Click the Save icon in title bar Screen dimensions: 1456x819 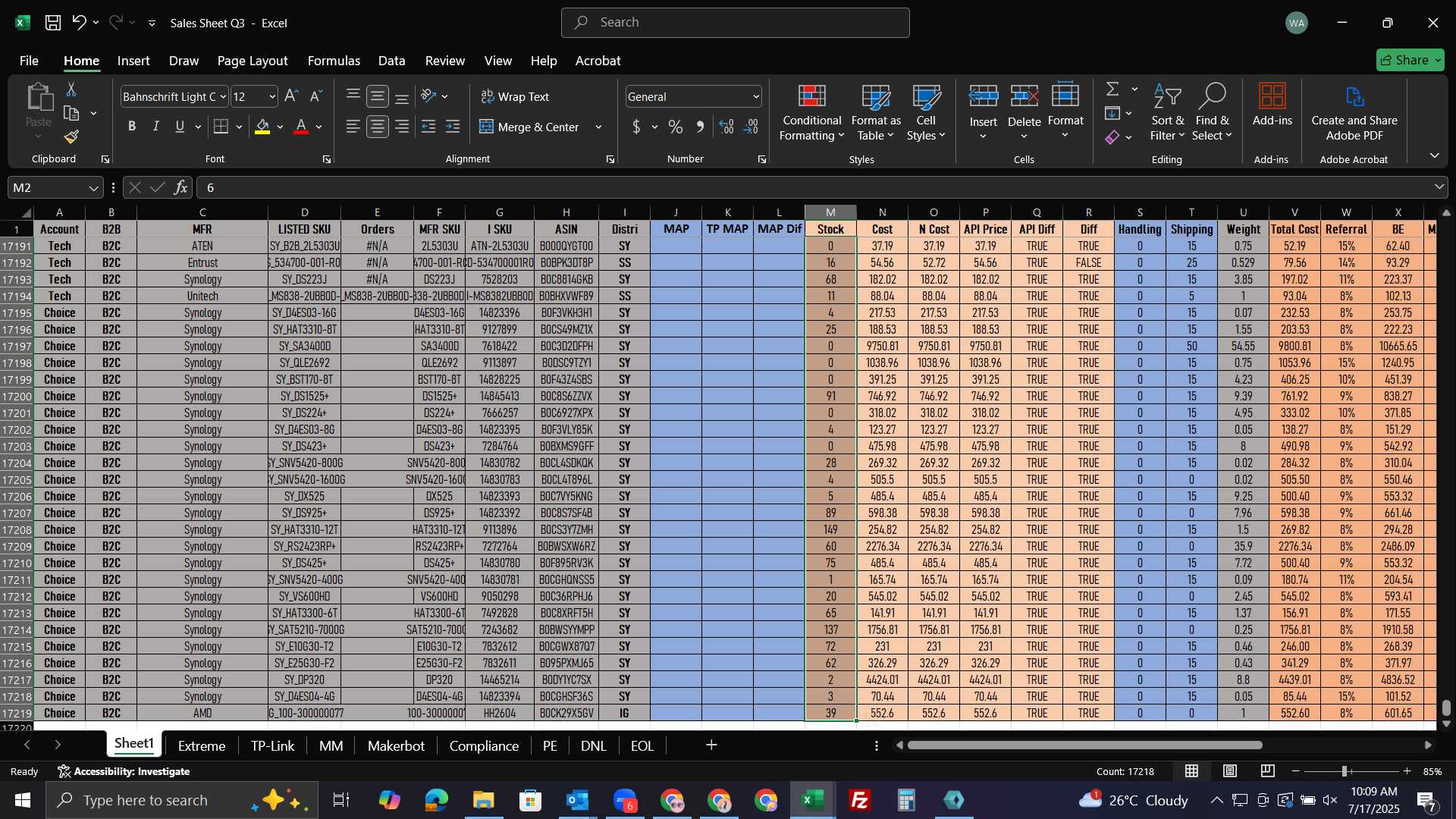(52, 23)
